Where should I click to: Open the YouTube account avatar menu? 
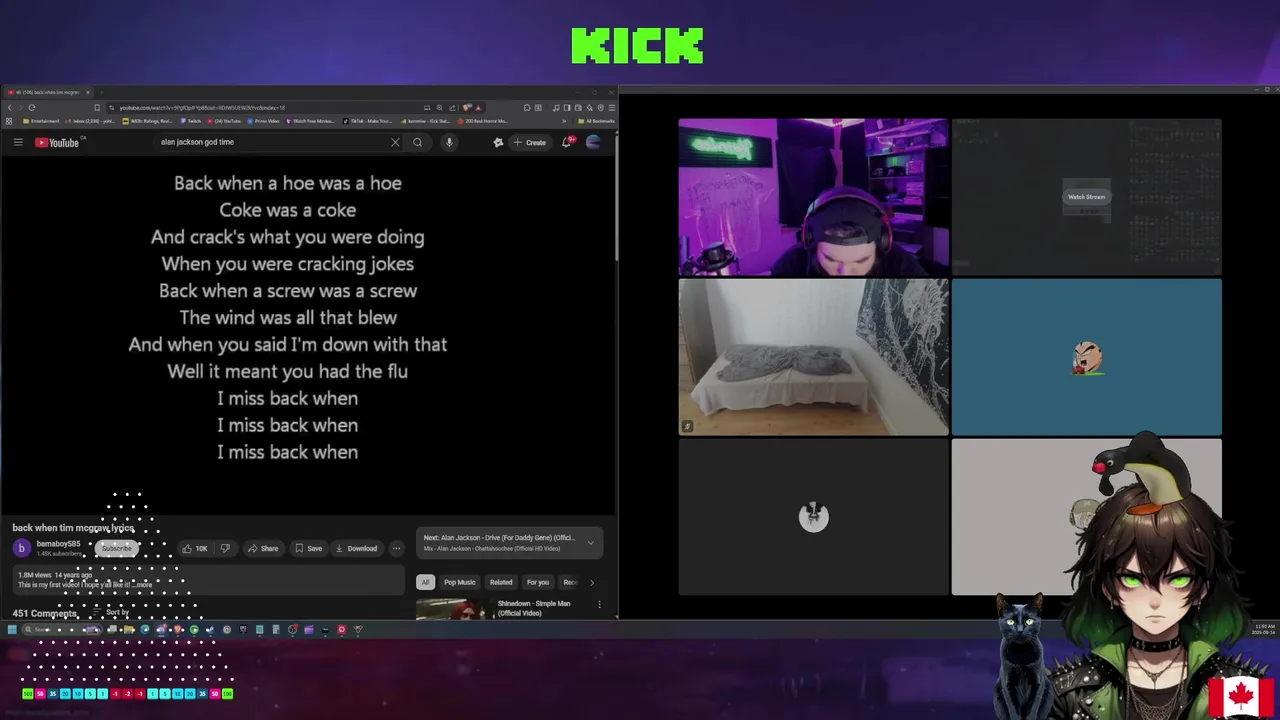point(593,142)
